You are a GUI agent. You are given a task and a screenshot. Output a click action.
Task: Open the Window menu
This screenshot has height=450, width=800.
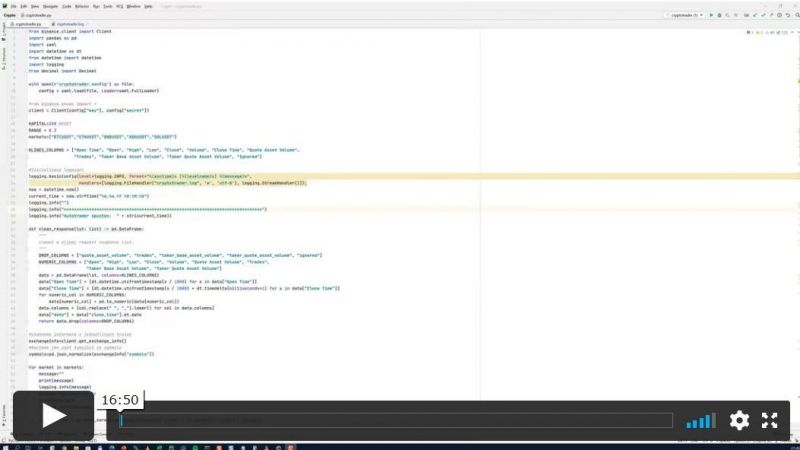[x=133, y=7]
